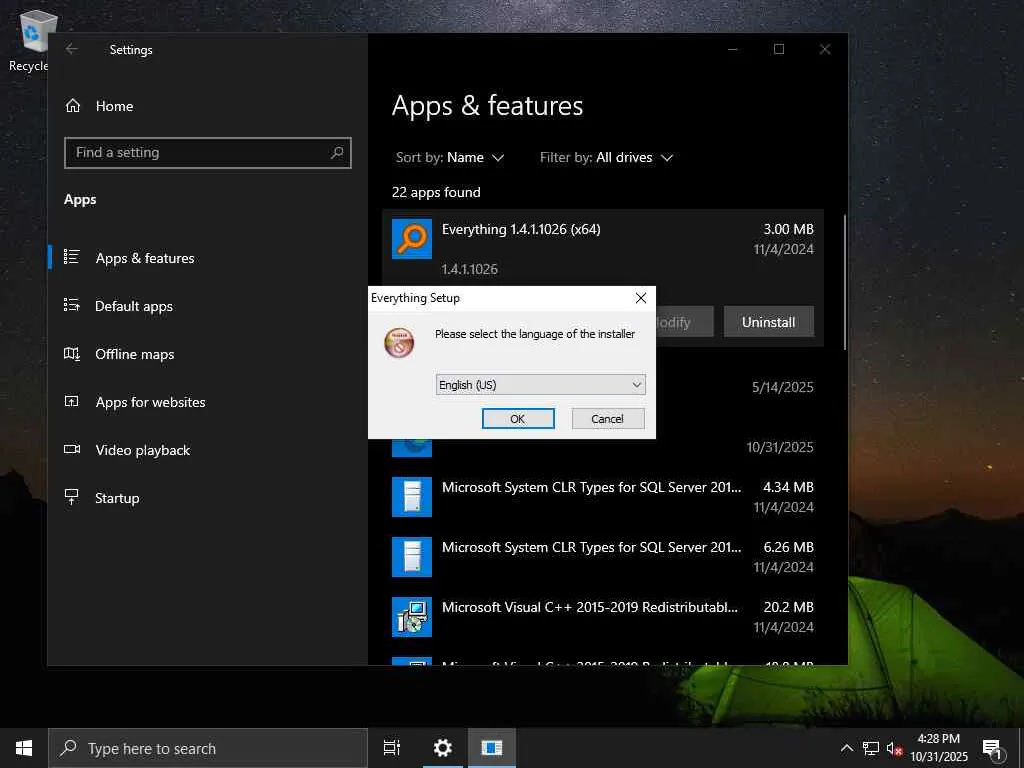Open Video playback page
Image resolution: width=1024 pixels, height=768 pixels.
click(x=142, y=450)
